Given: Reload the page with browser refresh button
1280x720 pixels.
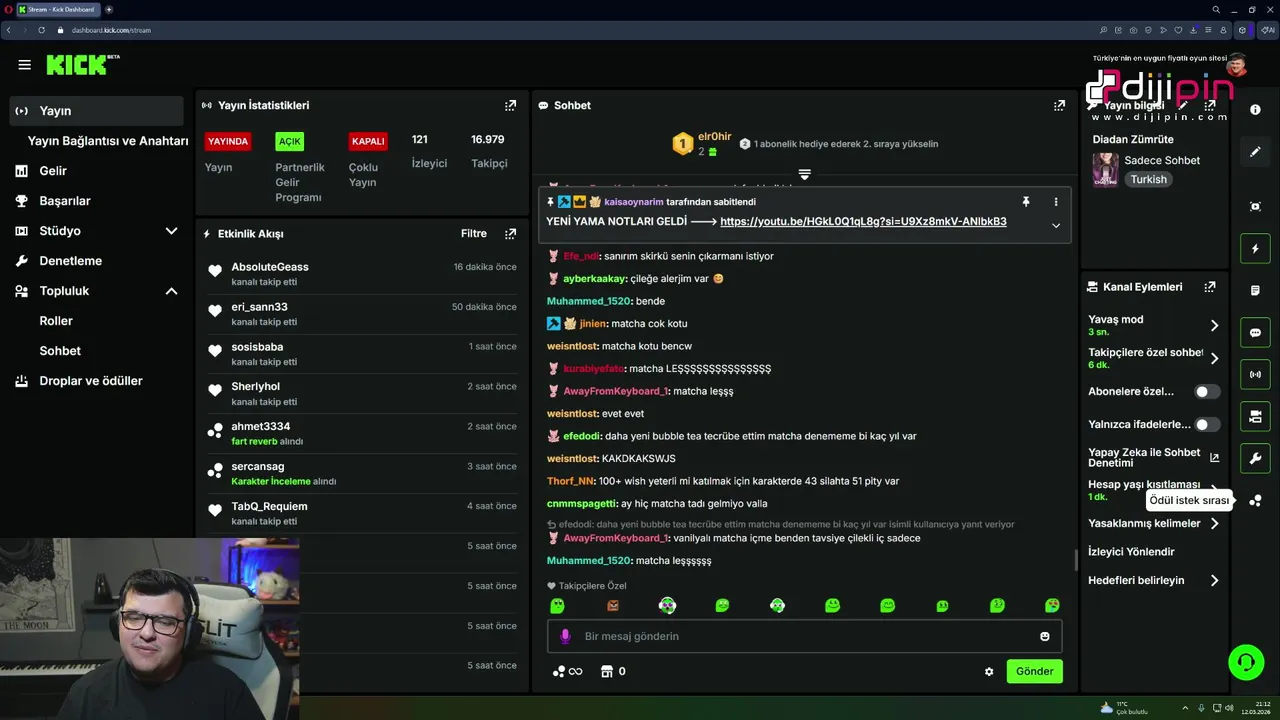Looking at the screenshot, I should 41,30.
